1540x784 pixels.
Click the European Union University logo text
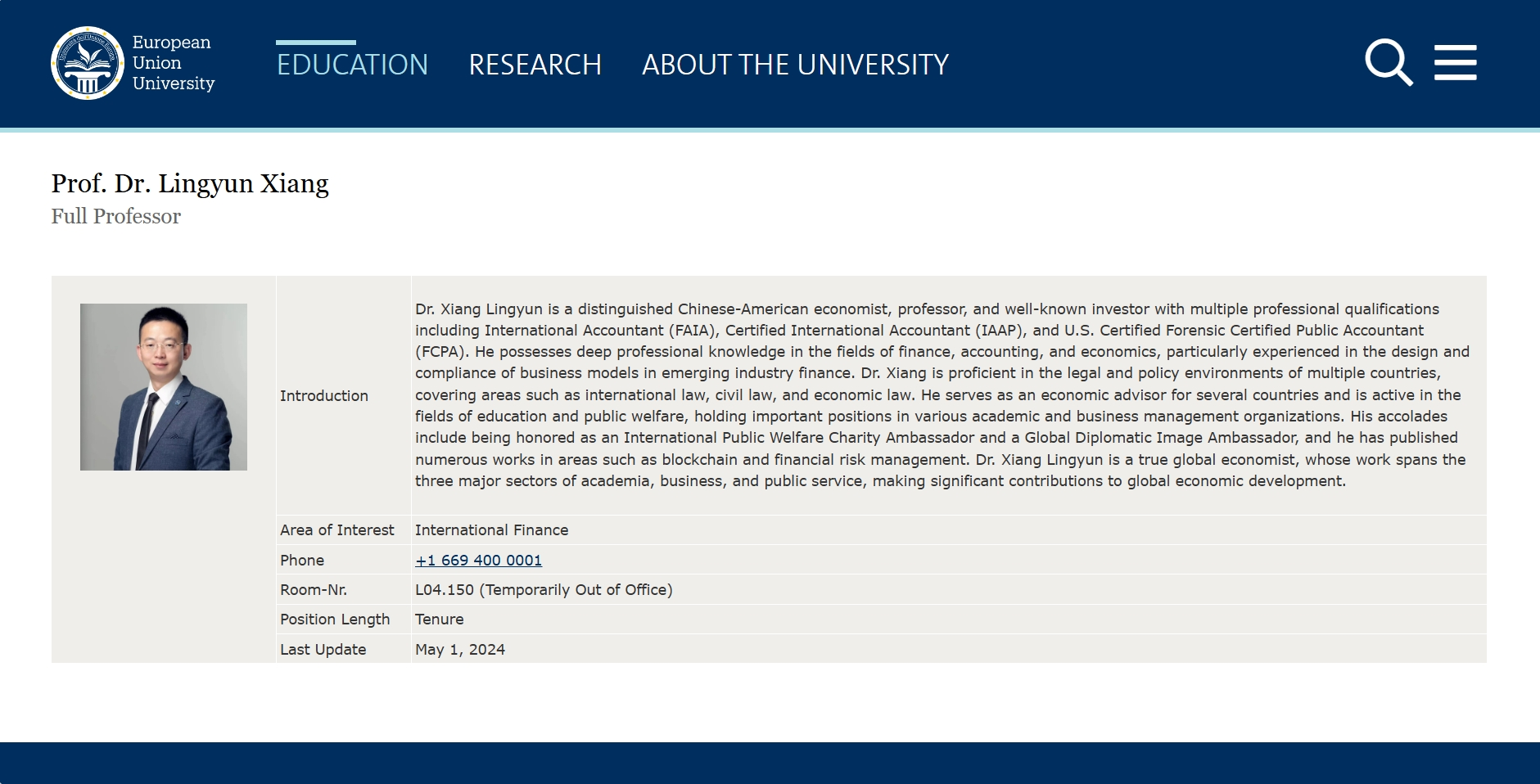(174, 63)
